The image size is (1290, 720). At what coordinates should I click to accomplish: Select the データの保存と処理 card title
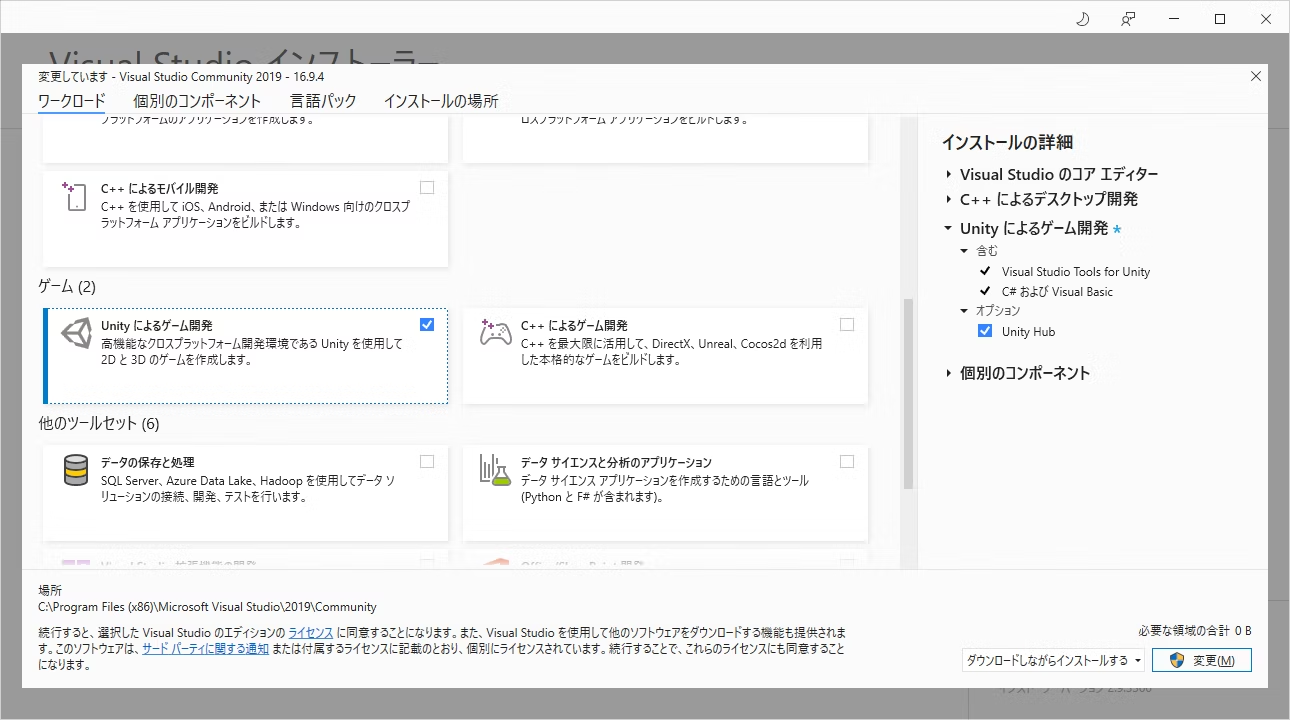[x=148, y=463]
